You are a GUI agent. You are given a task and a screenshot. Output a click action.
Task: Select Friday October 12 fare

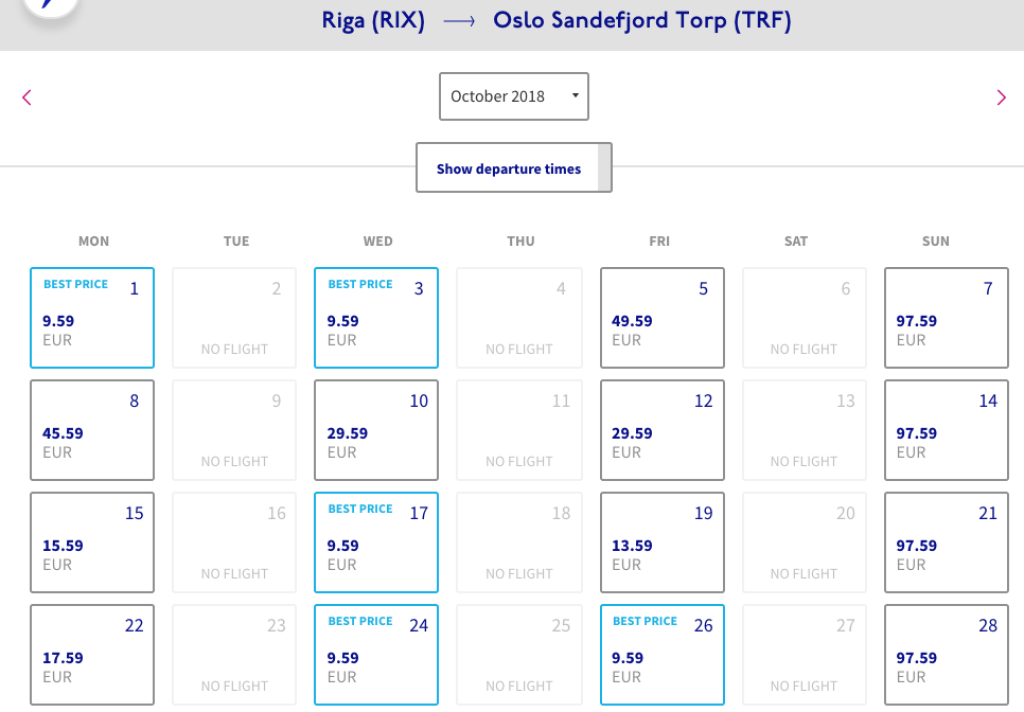coord(661,430)
